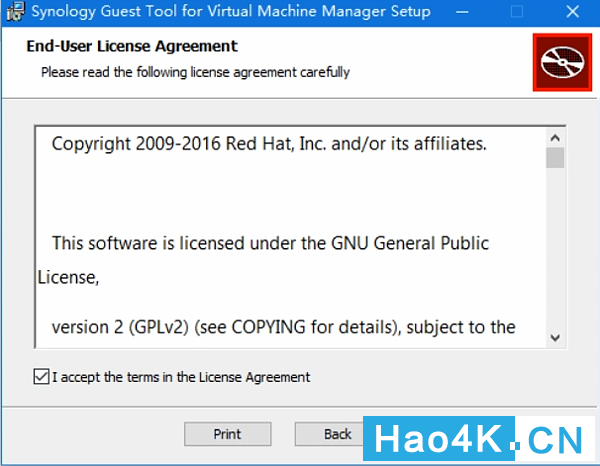Click the Print button
This screenshot has width=600, height=466.
click(228, 434)
